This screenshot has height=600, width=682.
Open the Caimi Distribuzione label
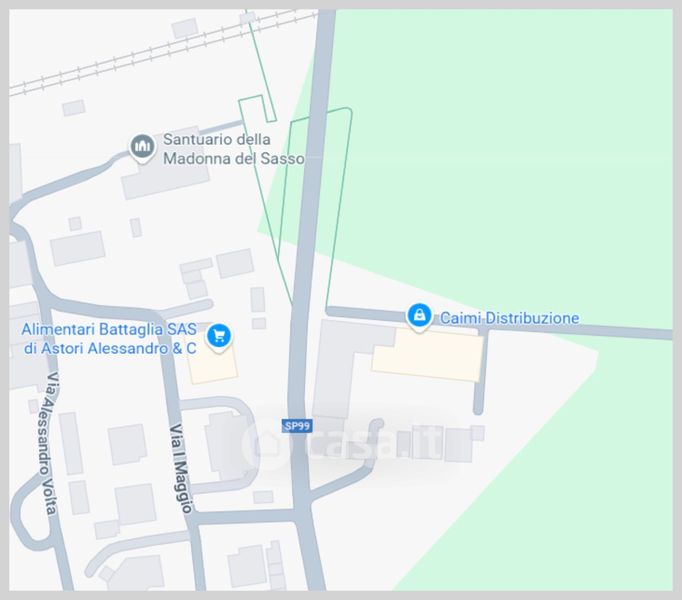509,318
